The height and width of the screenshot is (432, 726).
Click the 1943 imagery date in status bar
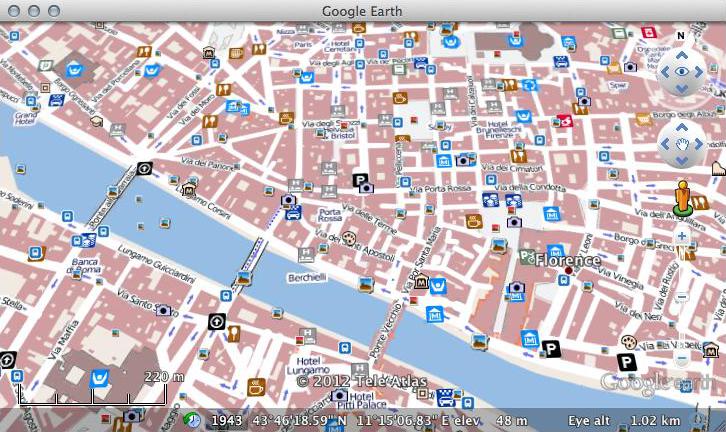point(226,420)
